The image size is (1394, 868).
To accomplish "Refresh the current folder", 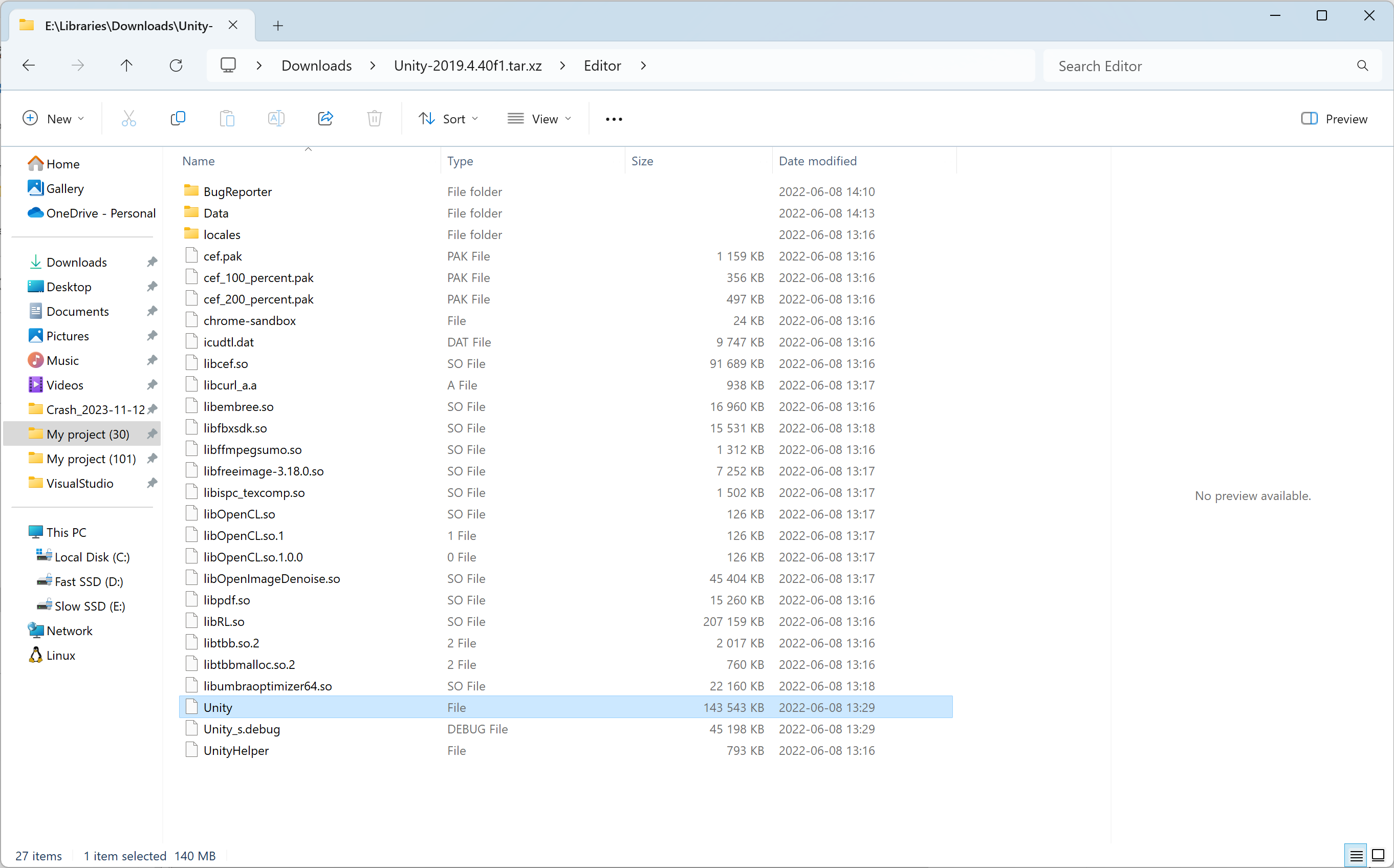I will (176, 65).
